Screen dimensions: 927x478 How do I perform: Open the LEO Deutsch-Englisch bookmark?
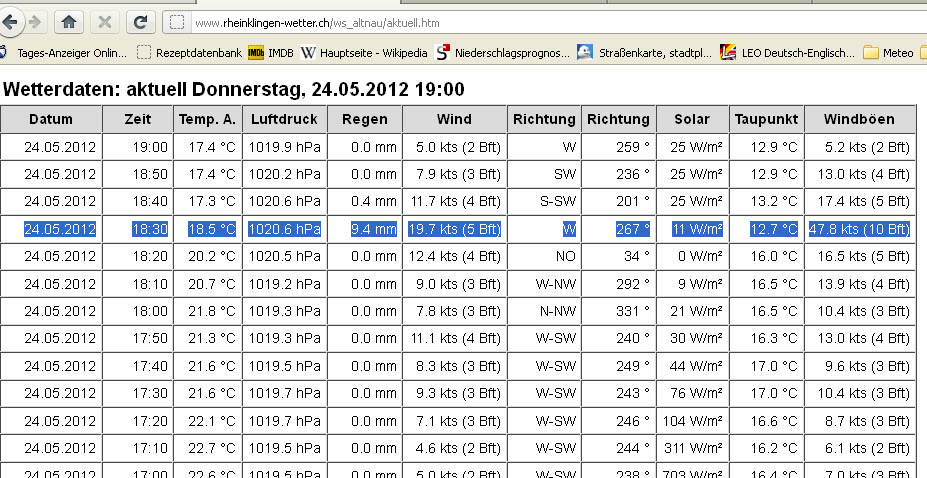(787, 53)
